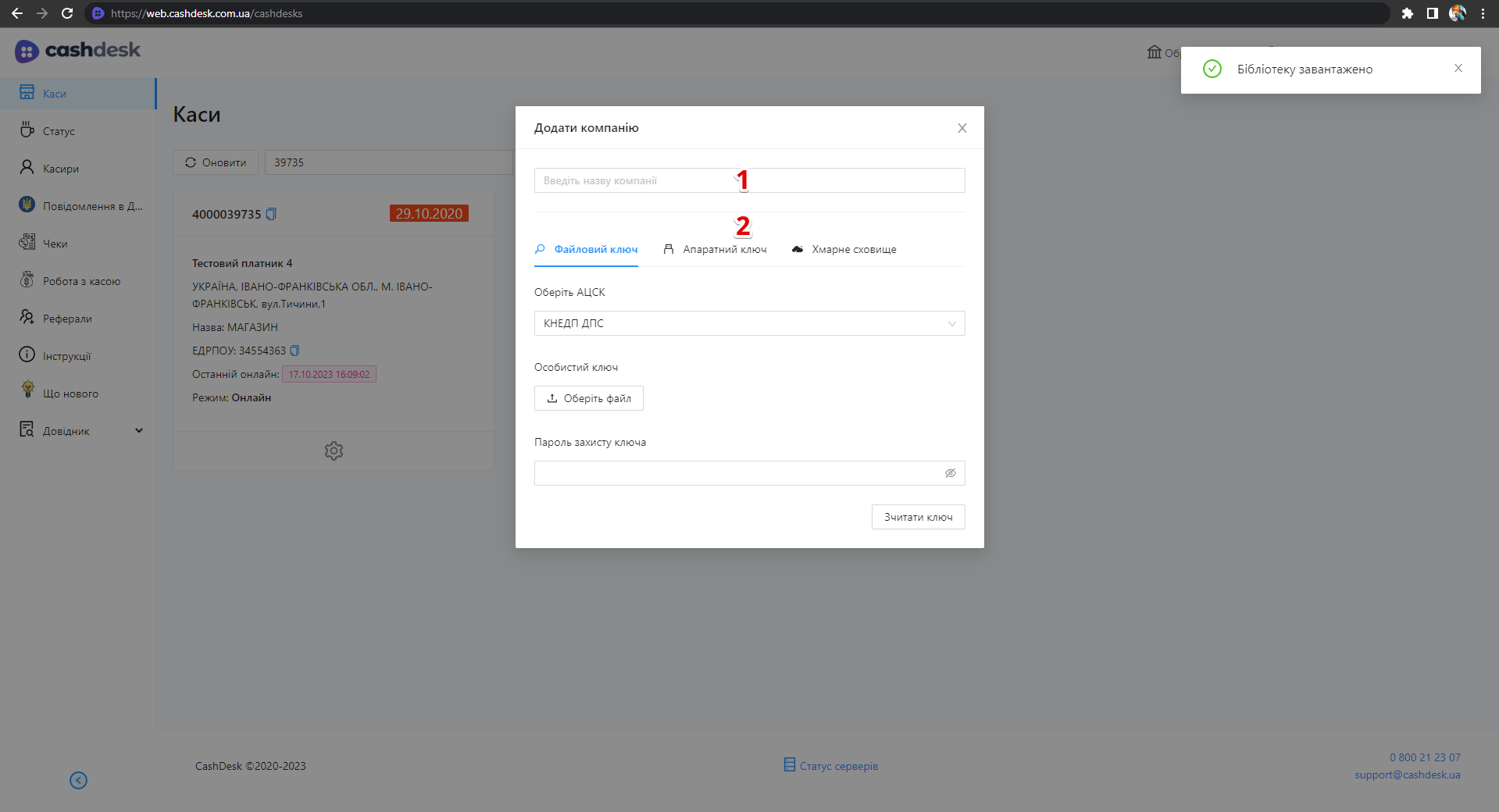This screenshot has width=1499, height=812.
Task: Open the 'Оберіть АЦСК' dropdown
Action: [x=749, y=323]
